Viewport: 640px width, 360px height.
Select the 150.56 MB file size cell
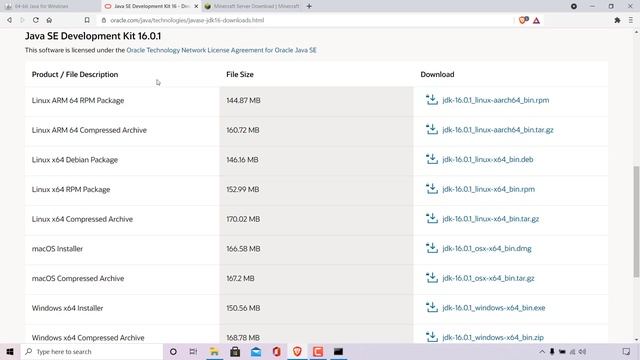pyautogui.click(x=243, y=308)
